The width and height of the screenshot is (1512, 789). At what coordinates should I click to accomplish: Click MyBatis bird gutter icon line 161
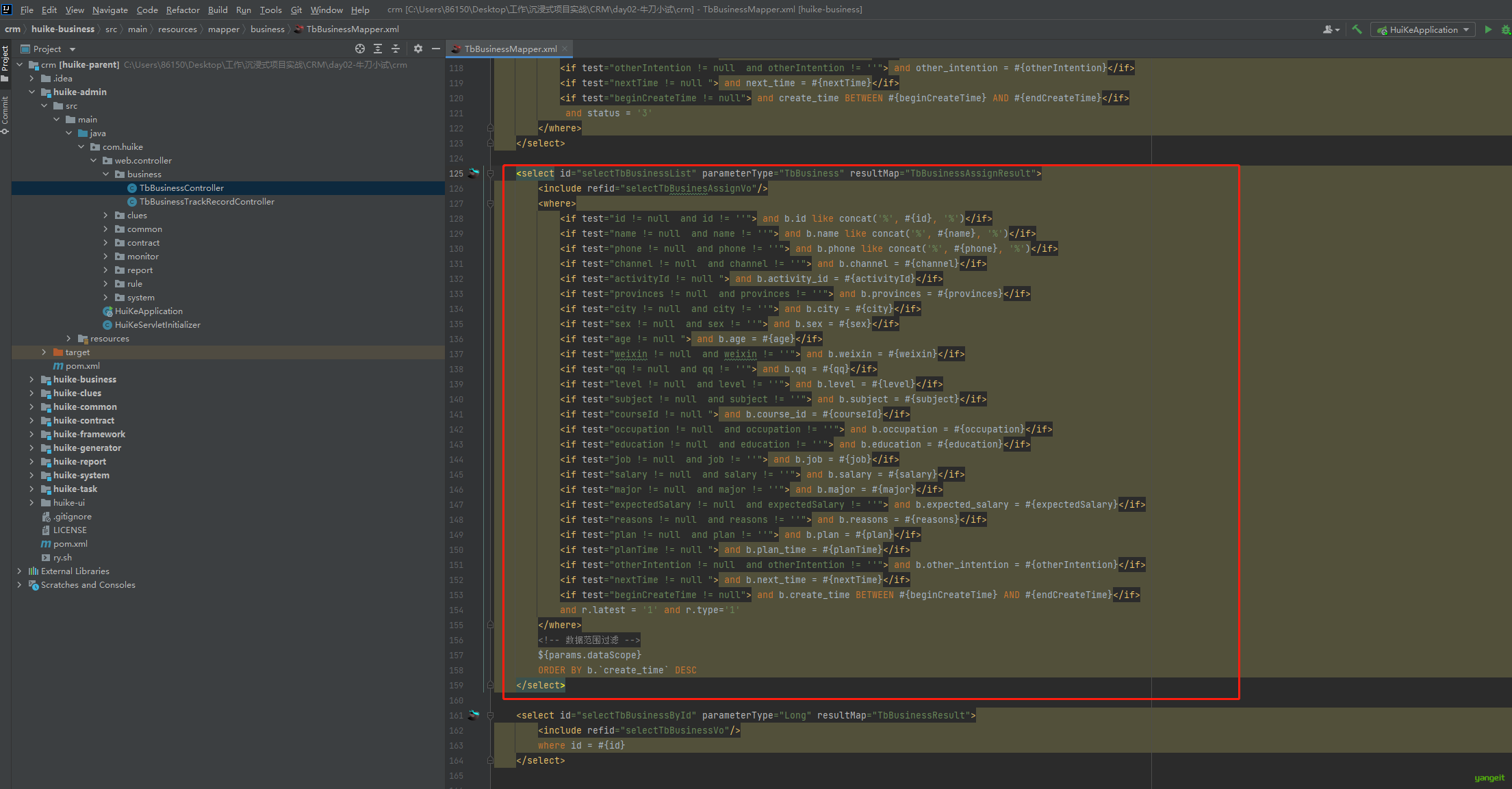coord(474,715)
